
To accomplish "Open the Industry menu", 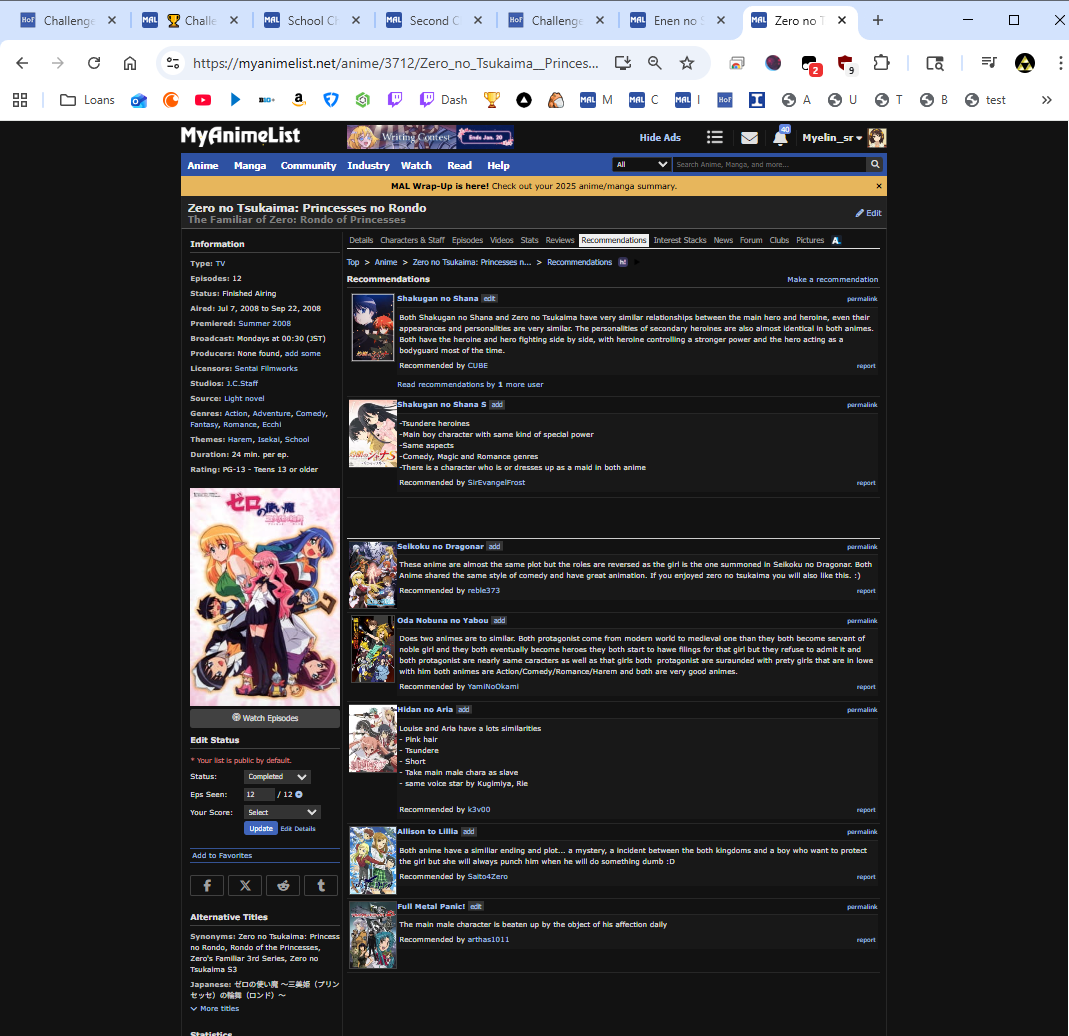I will point(368,166).
